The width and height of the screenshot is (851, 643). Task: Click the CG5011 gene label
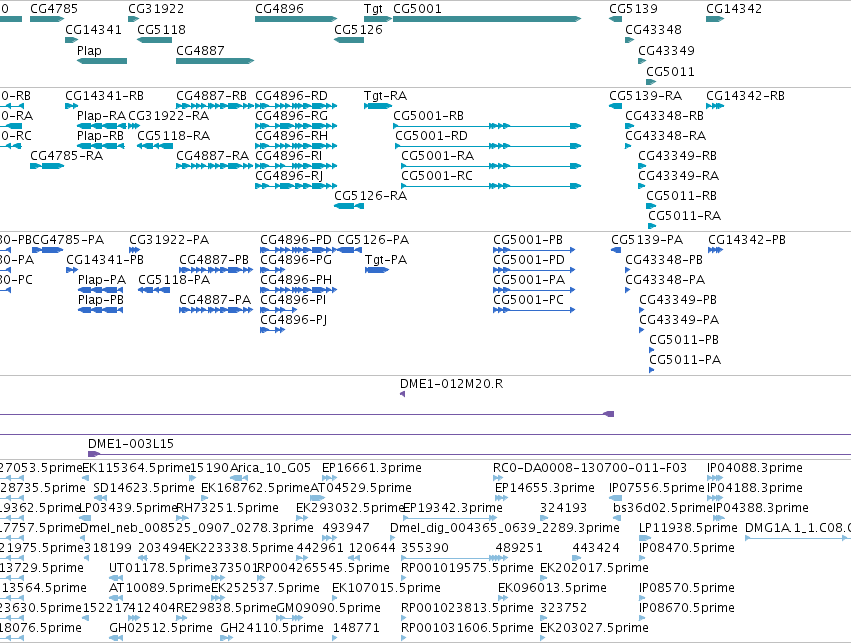(x=670, y=72)
